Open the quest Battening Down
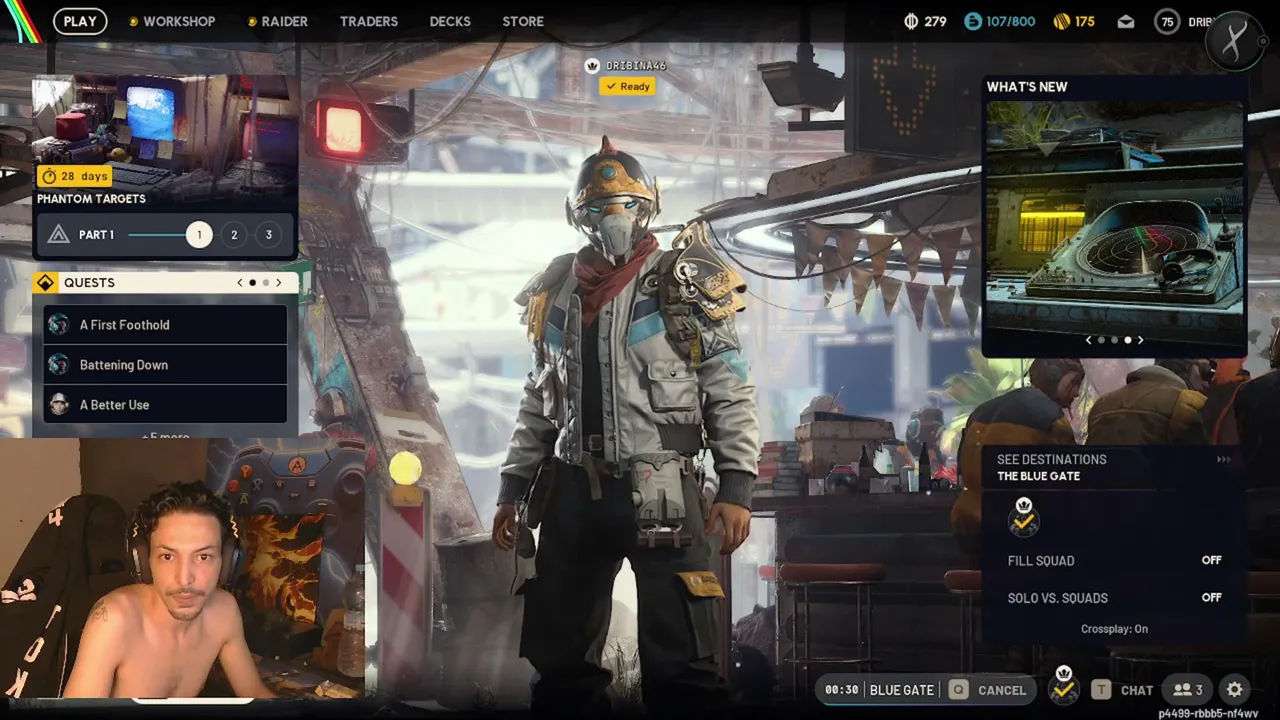Viewport: 1280px width, 720px height. click(165, 365)
